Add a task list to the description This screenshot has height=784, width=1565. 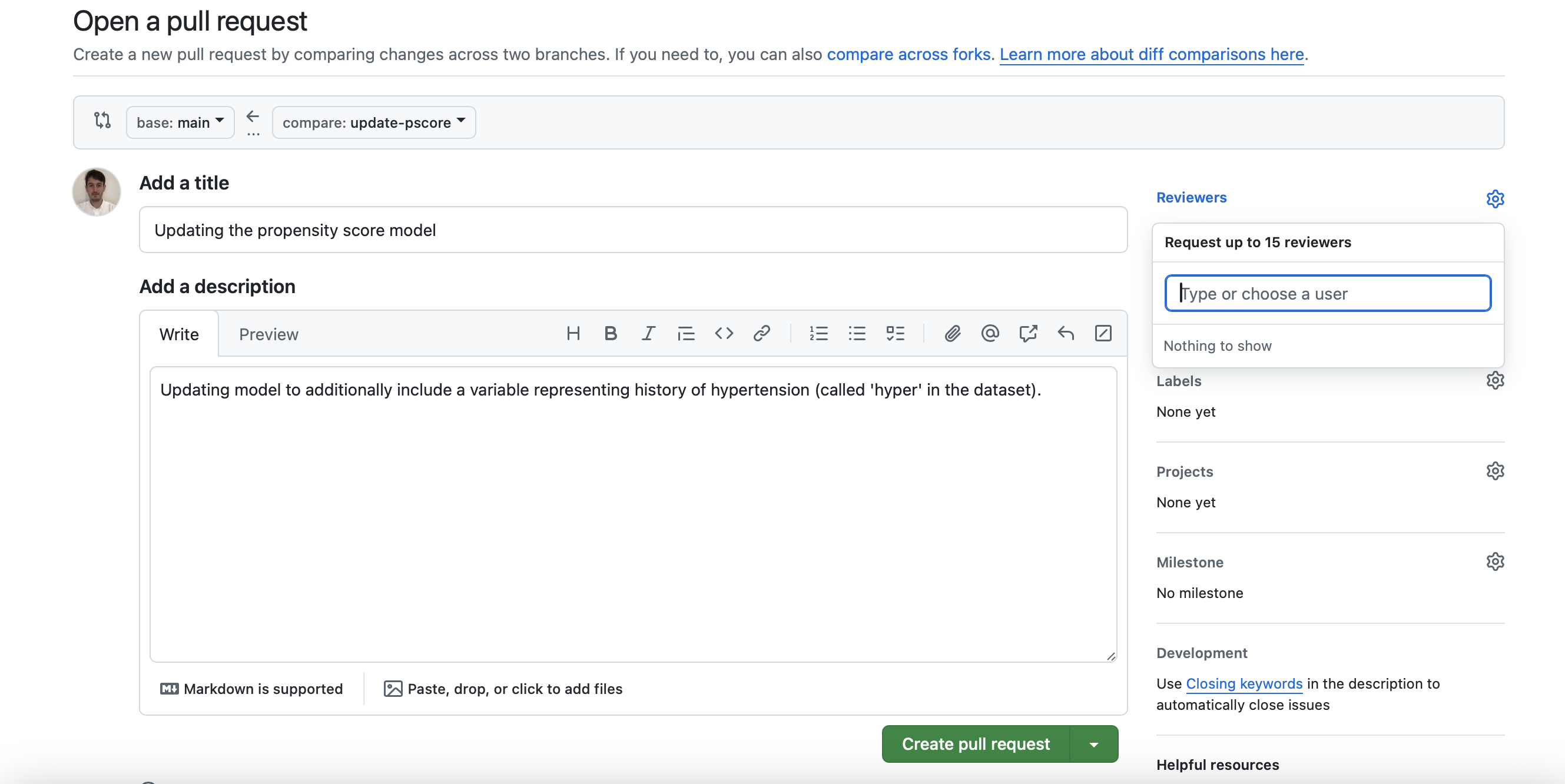895,333
